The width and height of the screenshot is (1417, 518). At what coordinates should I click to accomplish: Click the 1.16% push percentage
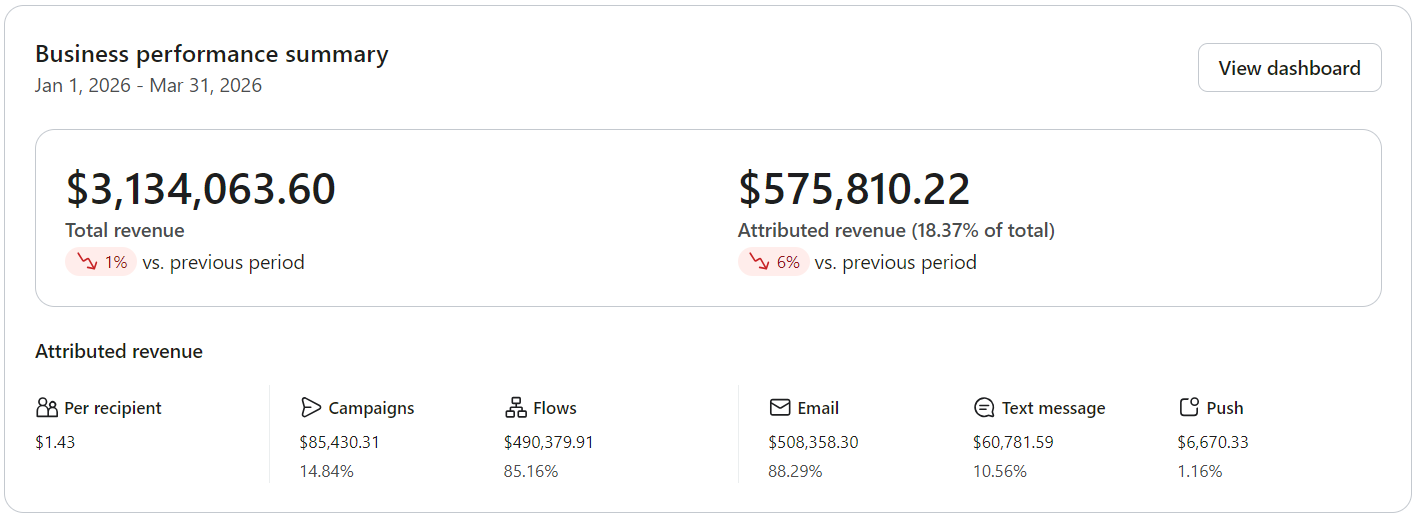click(1200, 471)
